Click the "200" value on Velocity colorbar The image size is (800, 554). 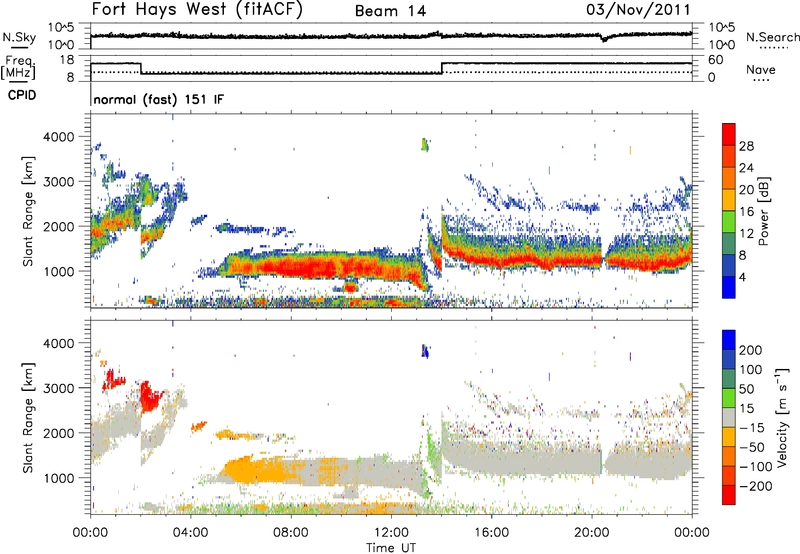click(x=751, y=350)
